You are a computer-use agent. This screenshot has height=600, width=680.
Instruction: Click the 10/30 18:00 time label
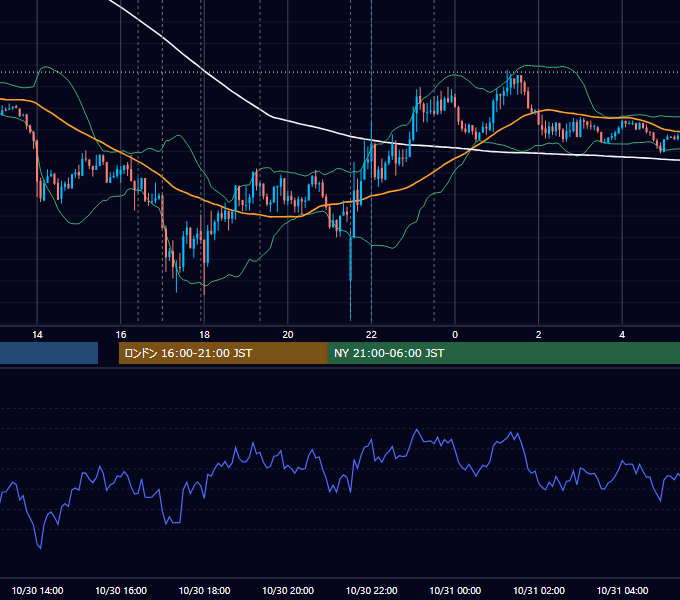click(x=205, y=590)
